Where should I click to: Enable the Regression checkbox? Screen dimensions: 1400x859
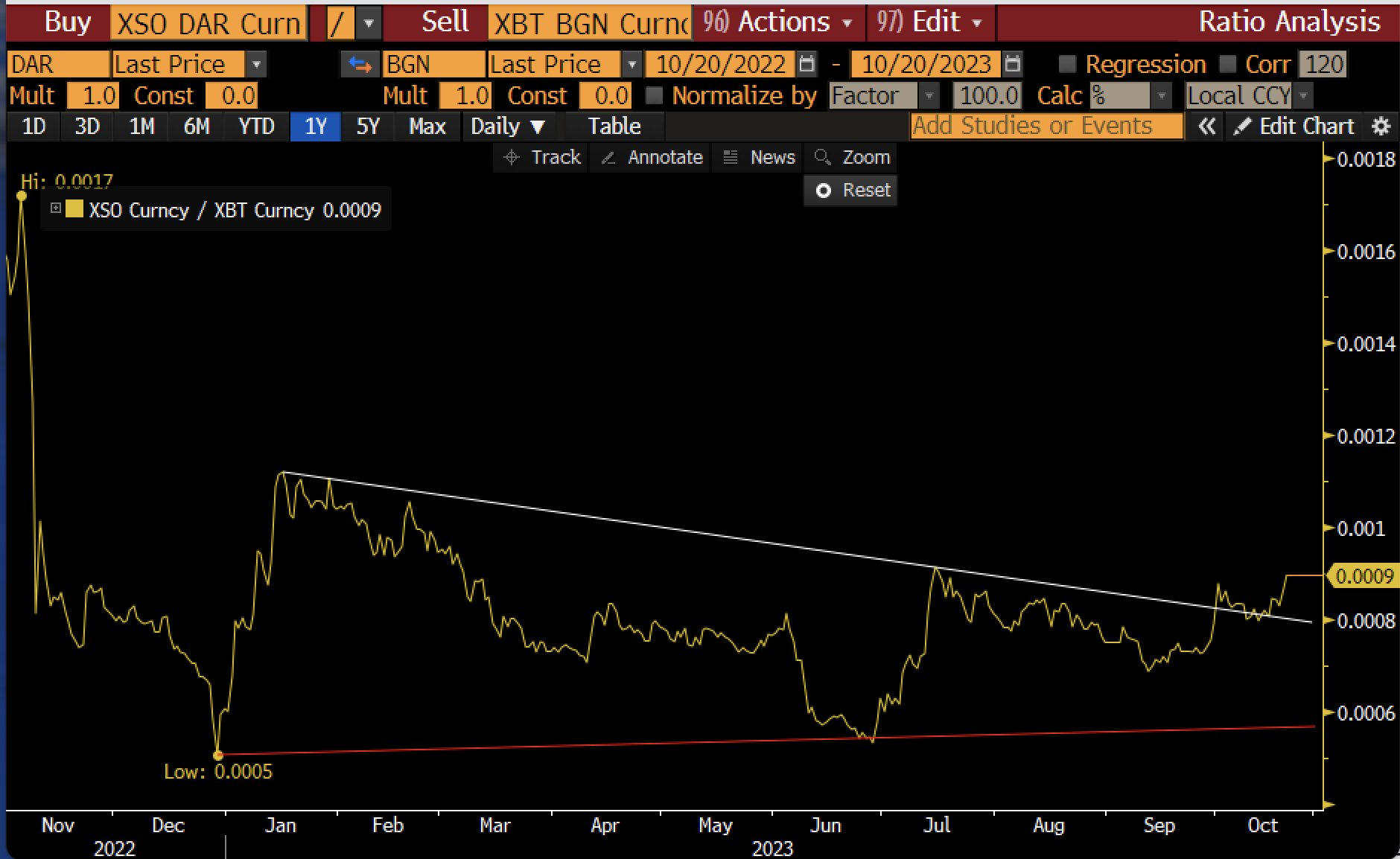[x=1066, y=64]
